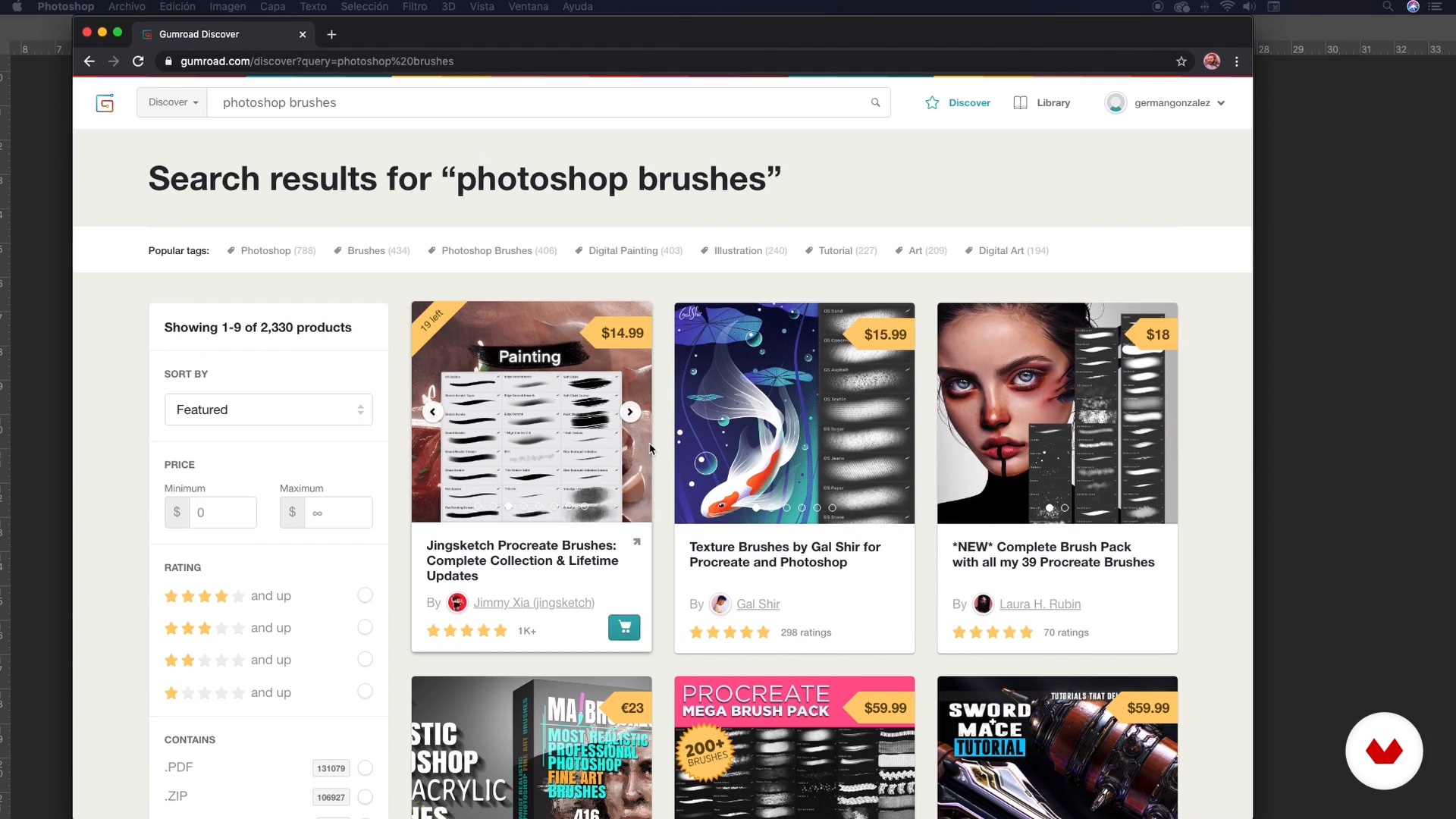This screenshot has width=1456, height=819.
Task: Reload the page with refresh icon
Action: (138, 61)
